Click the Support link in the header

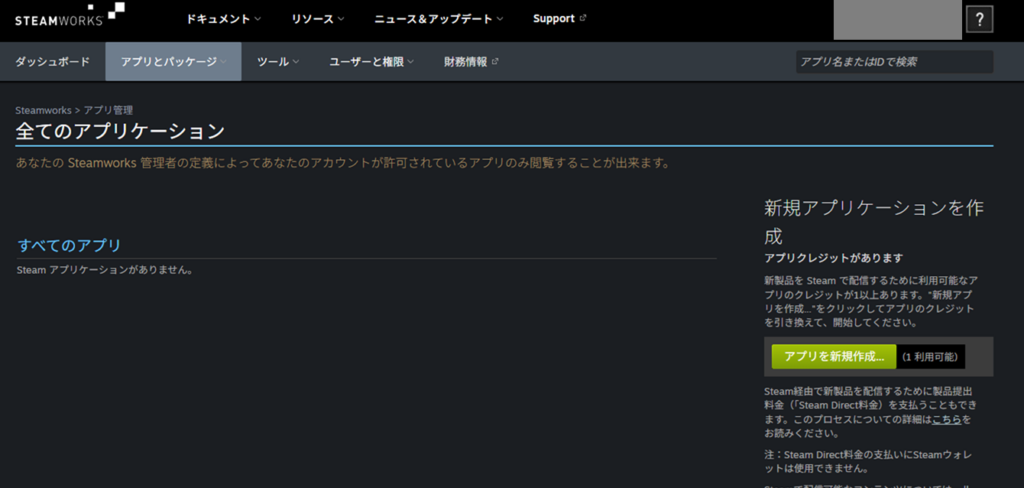tap(554, 19)
